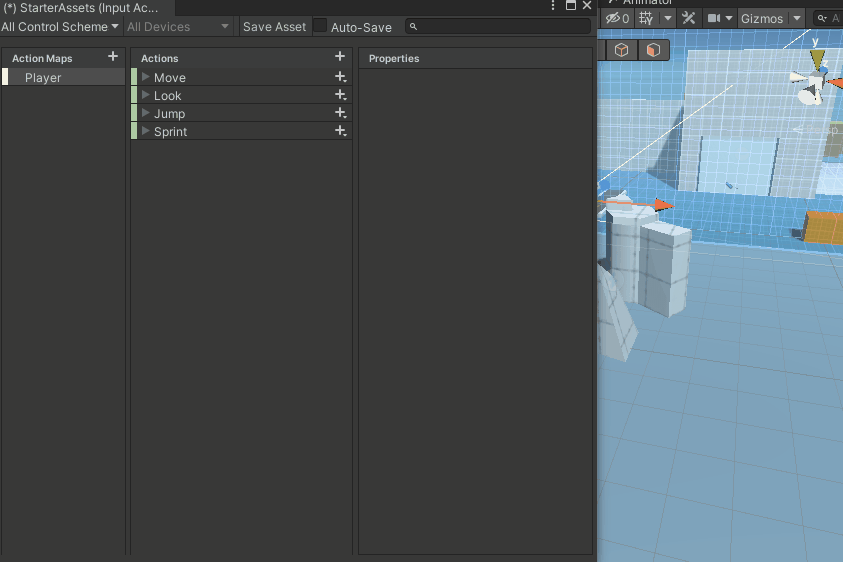The height and width of the screenshot is (562, 843).
Task: Add binding to the Move action
Action: pyautogui.click(x=340, y=77)
